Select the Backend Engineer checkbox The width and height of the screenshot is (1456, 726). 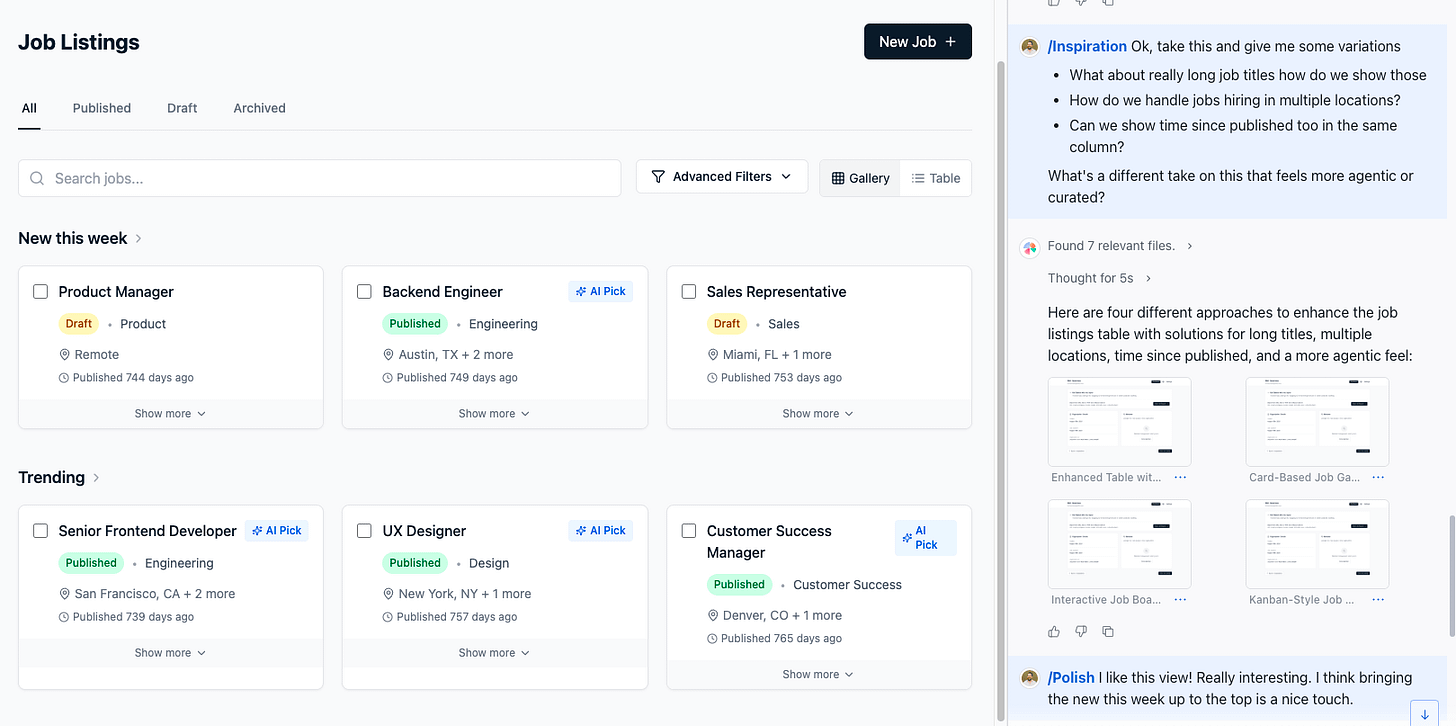[x=364, y=291]
